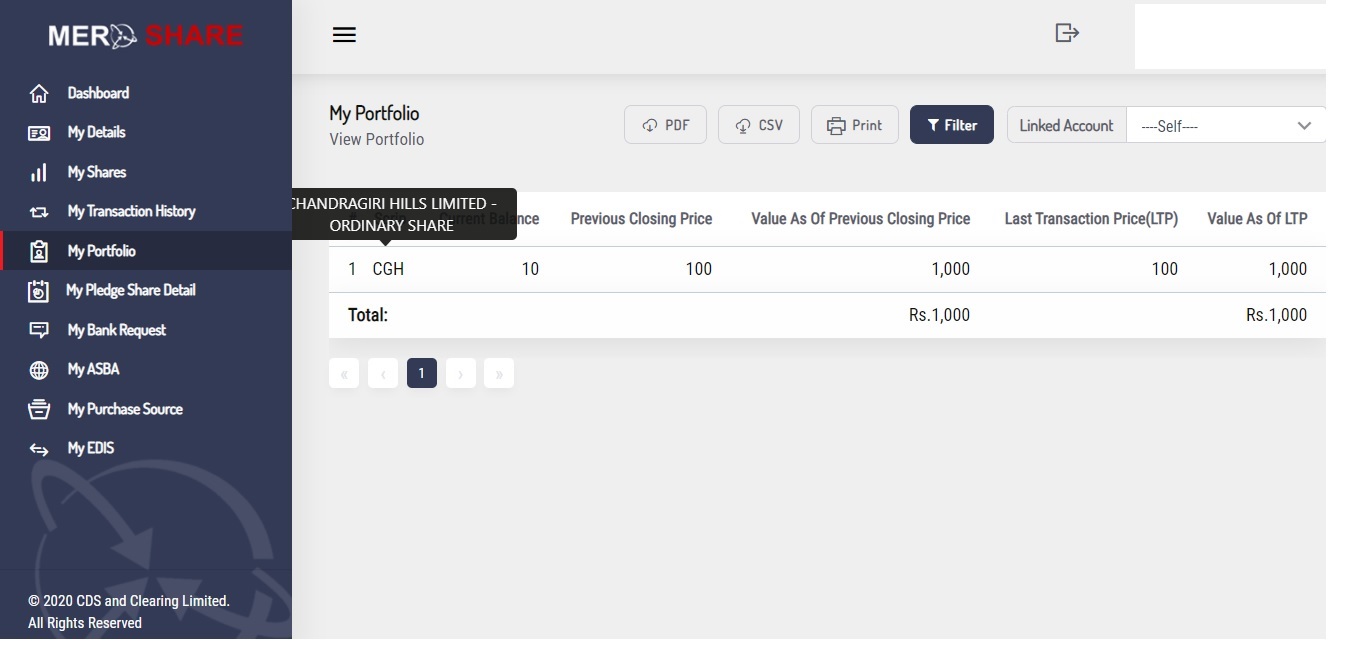The height and width of the screenshot is (645, 1358).
Task: Open My Pledge Share Detail menu
Action: (130, 291)
